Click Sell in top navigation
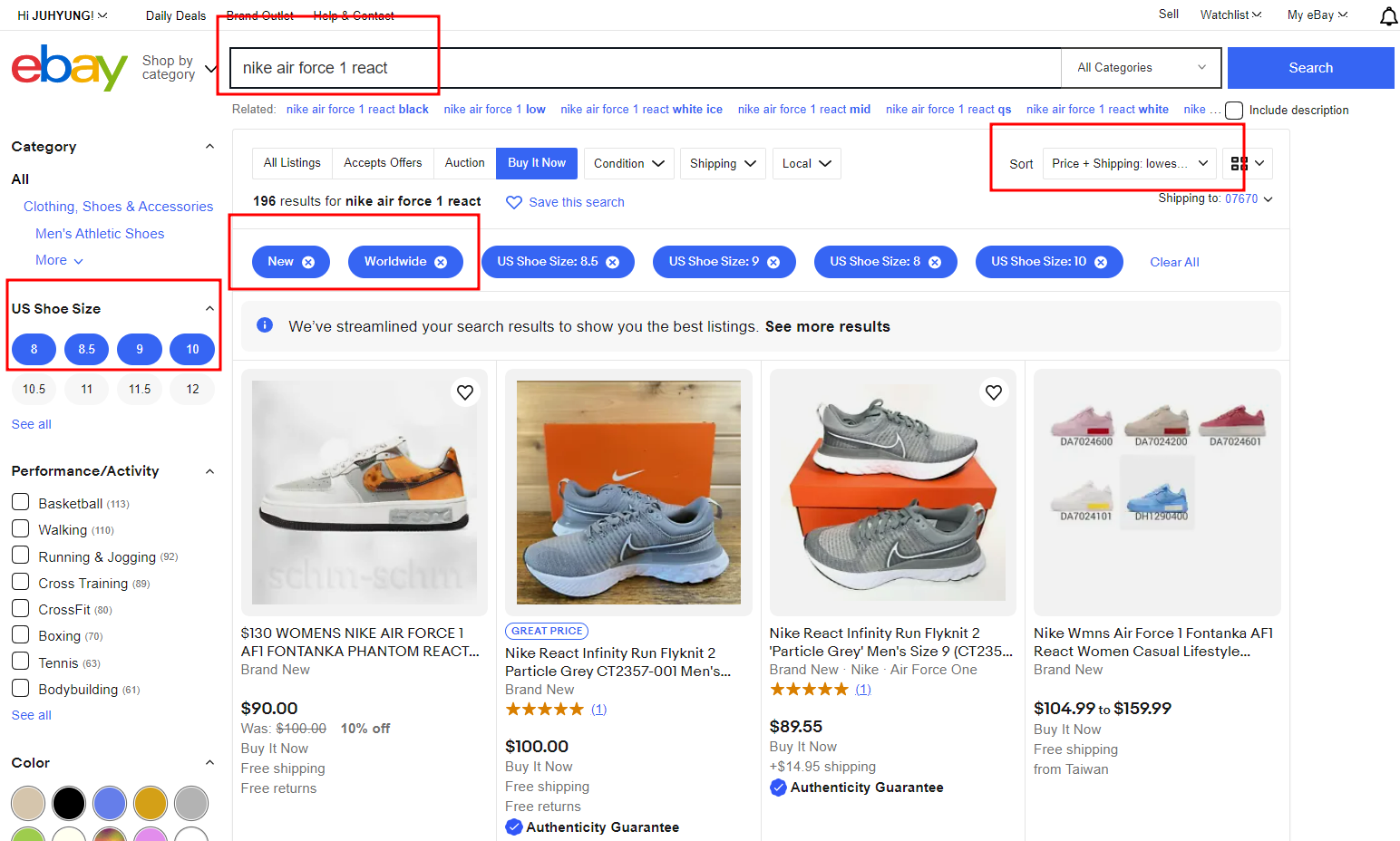The image size is (1400, 841). (1169, 14)
